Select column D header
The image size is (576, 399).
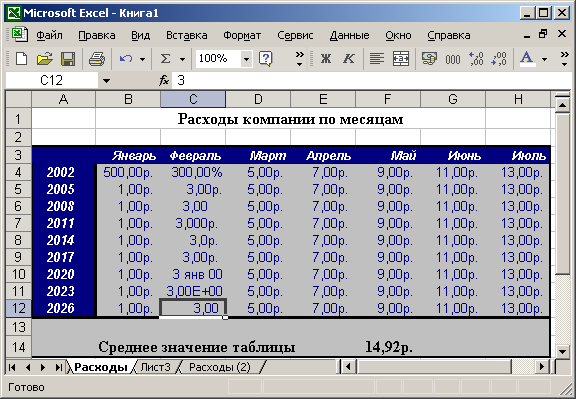tap(258, 99)
